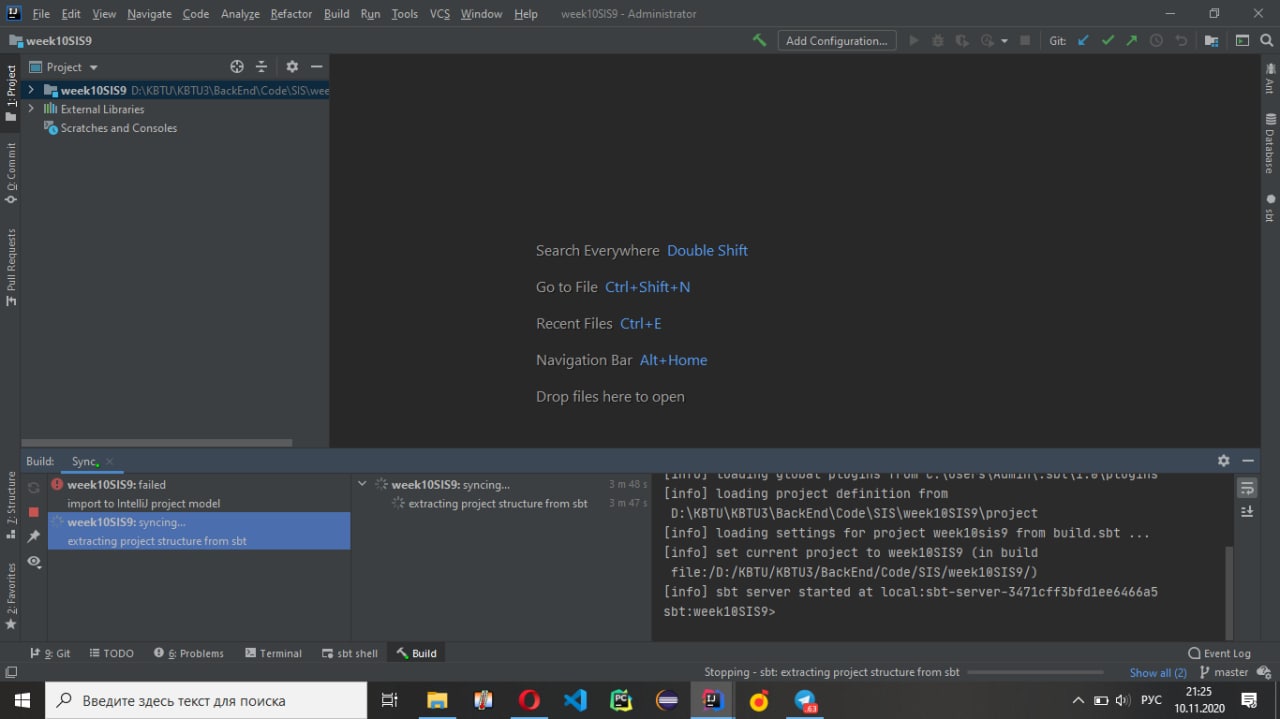Open Pull Requests side tool tab
Image resolution: width=1280 pixels, height=719 pixels.
point(11,267)
